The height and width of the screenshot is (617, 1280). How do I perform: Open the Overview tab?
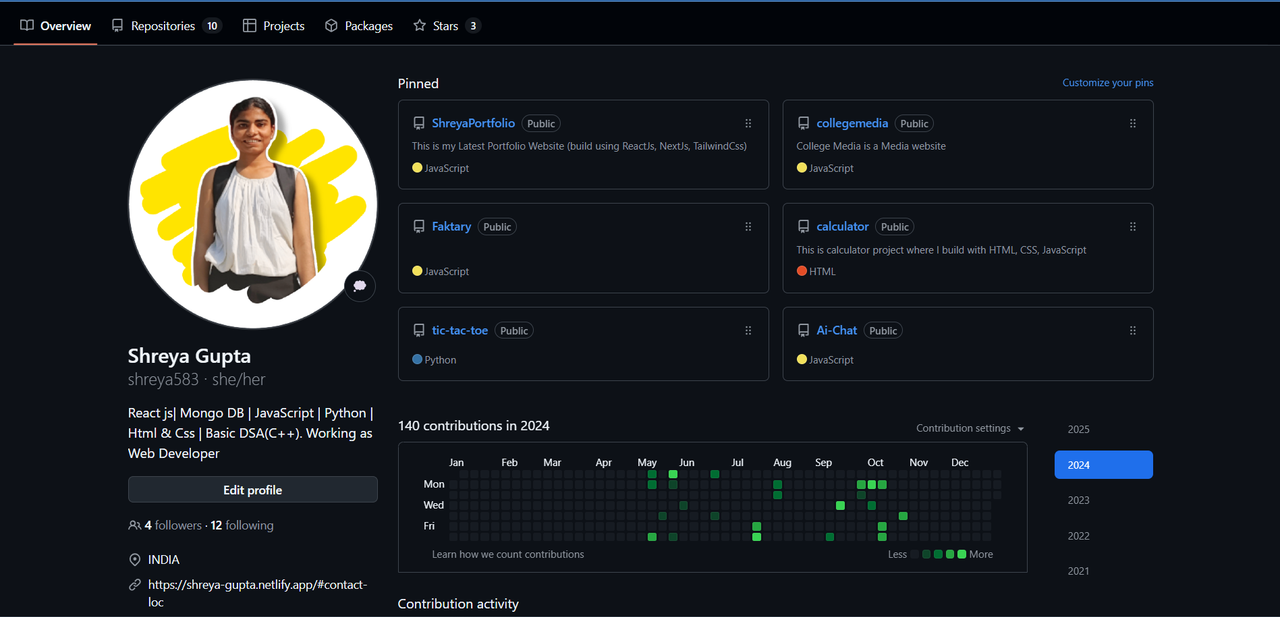point(56,26)
